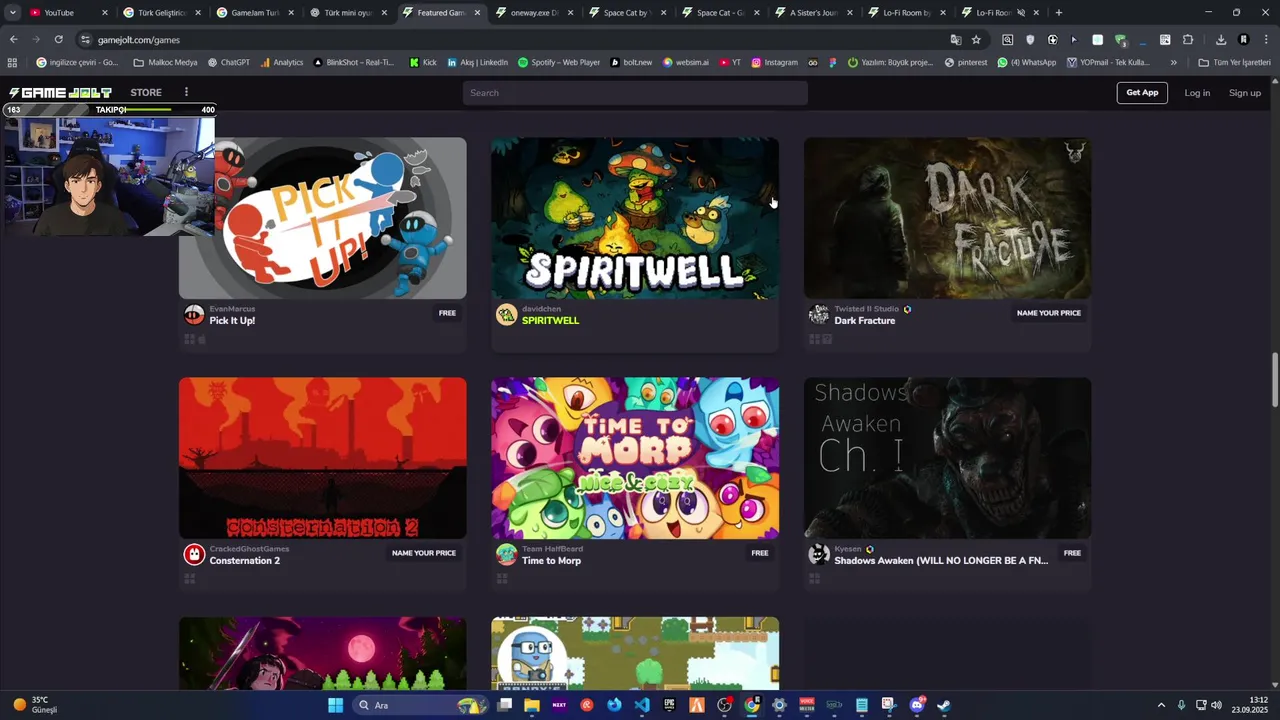Screen dimensions: 1280x720
Task: Open Steam from the taskbar
Action: 943,705
